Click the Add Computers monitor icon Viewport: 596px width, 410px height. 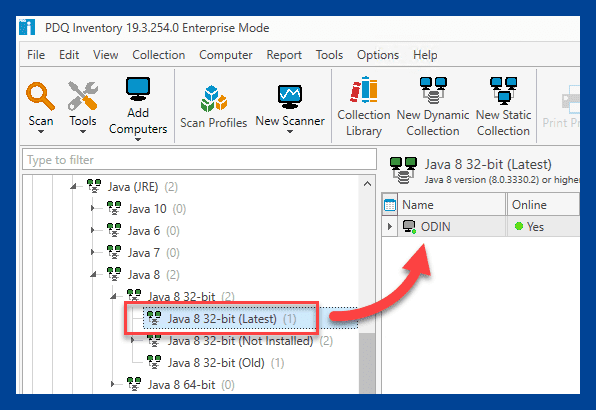(138, 89)
